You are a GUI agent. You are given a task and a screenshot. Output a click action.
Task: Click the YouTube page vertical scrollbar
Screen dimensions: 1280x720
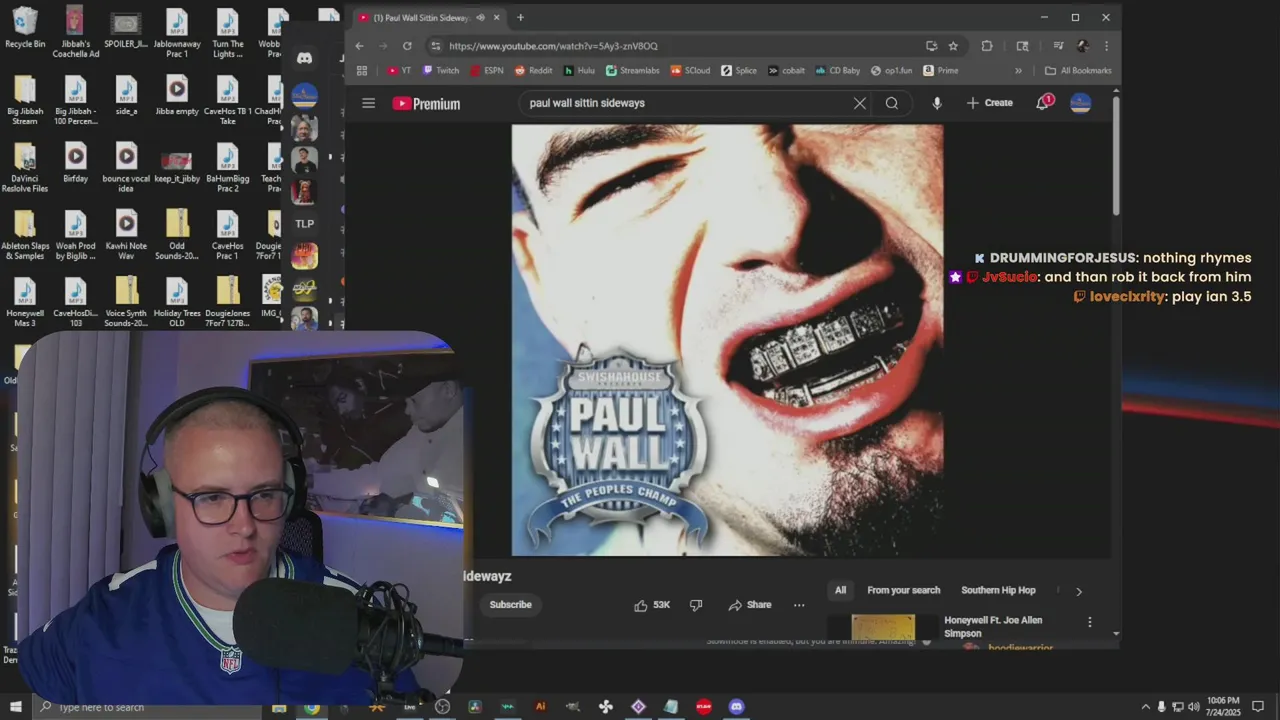pyautogui.click(x=1116, y=155)
